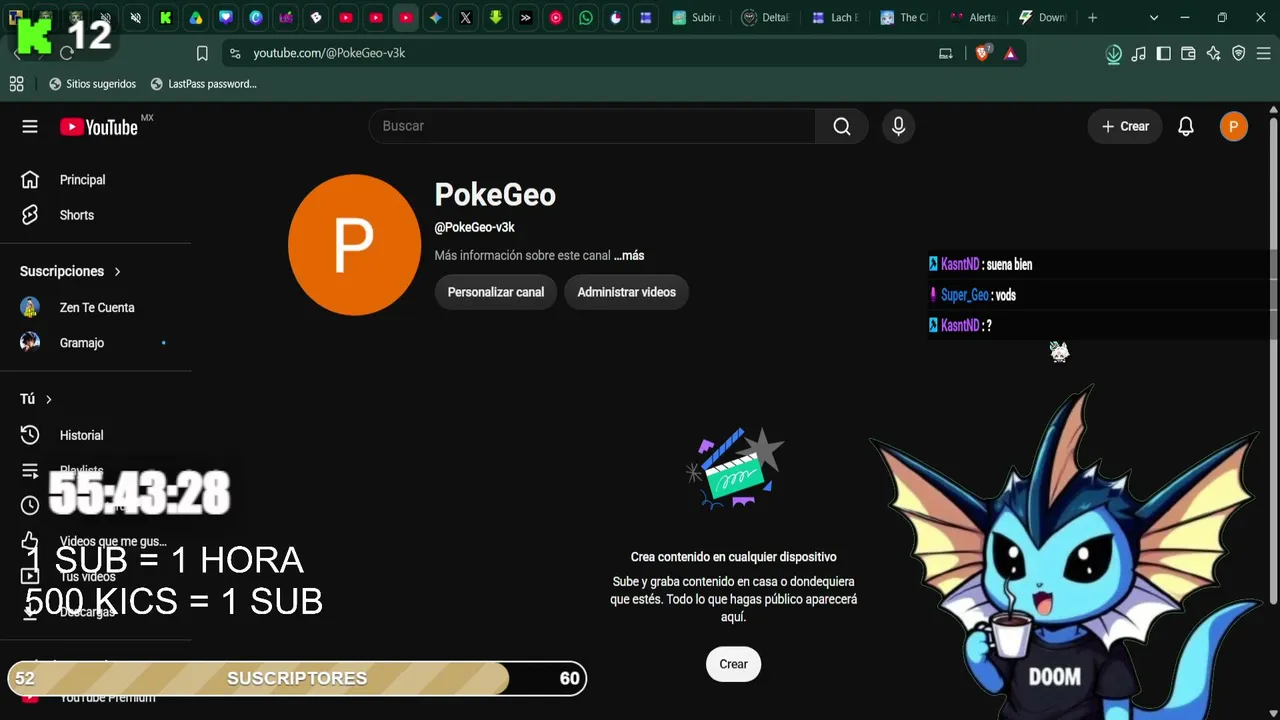Click the Administrar videos button
1280x720 pixels.
626,292
